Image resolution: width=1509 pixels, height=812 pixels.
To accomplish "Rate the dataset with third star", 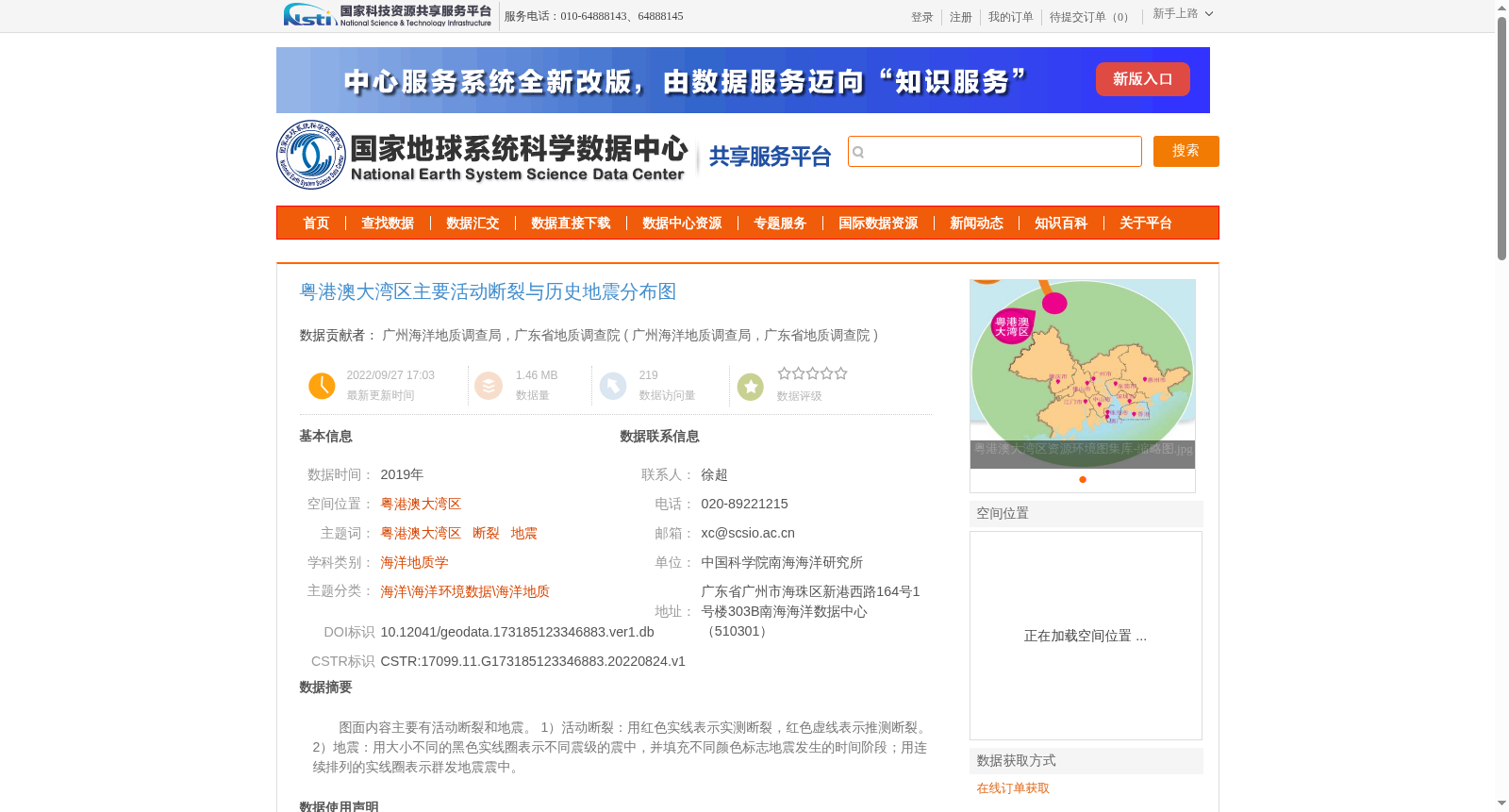I will tap(812, 373).
